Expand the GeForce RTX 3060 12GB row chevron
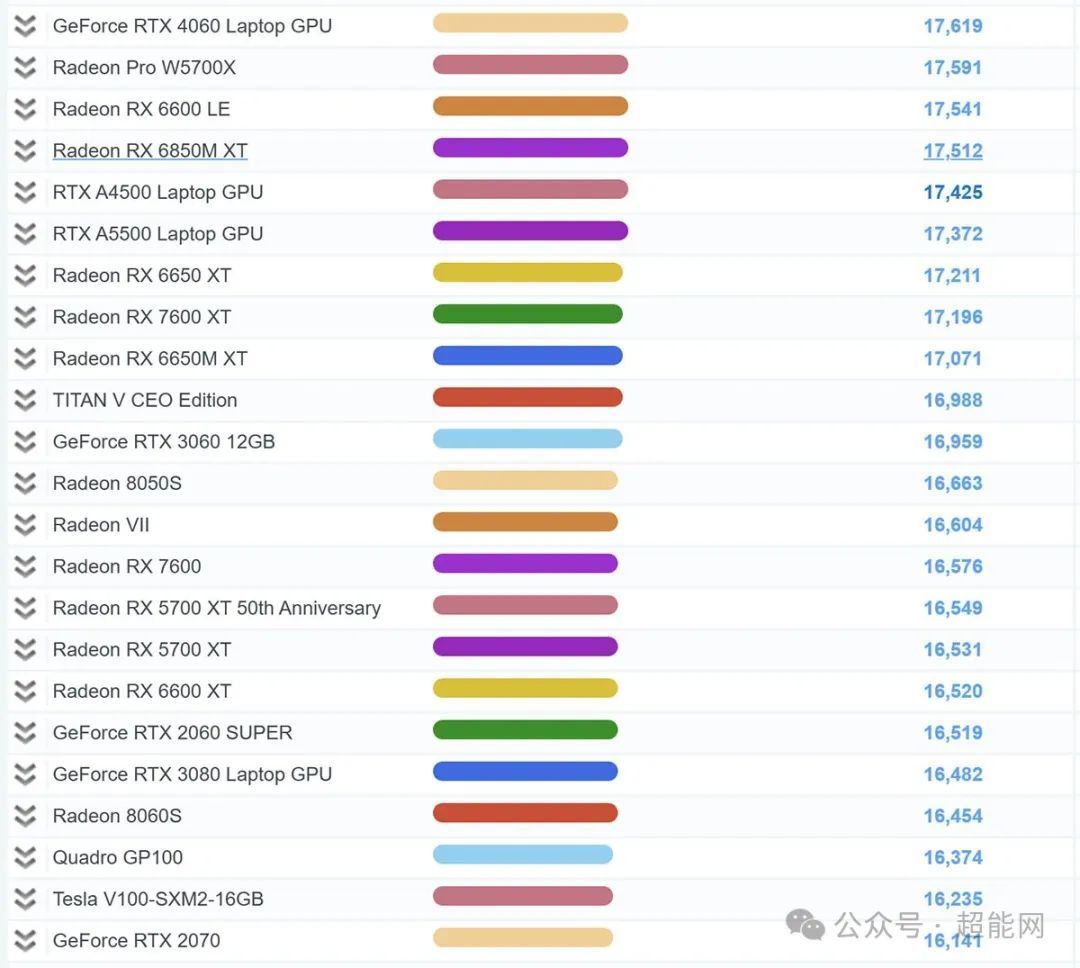The width and height of the screenshot is (1080, 968). pos(25,442)
